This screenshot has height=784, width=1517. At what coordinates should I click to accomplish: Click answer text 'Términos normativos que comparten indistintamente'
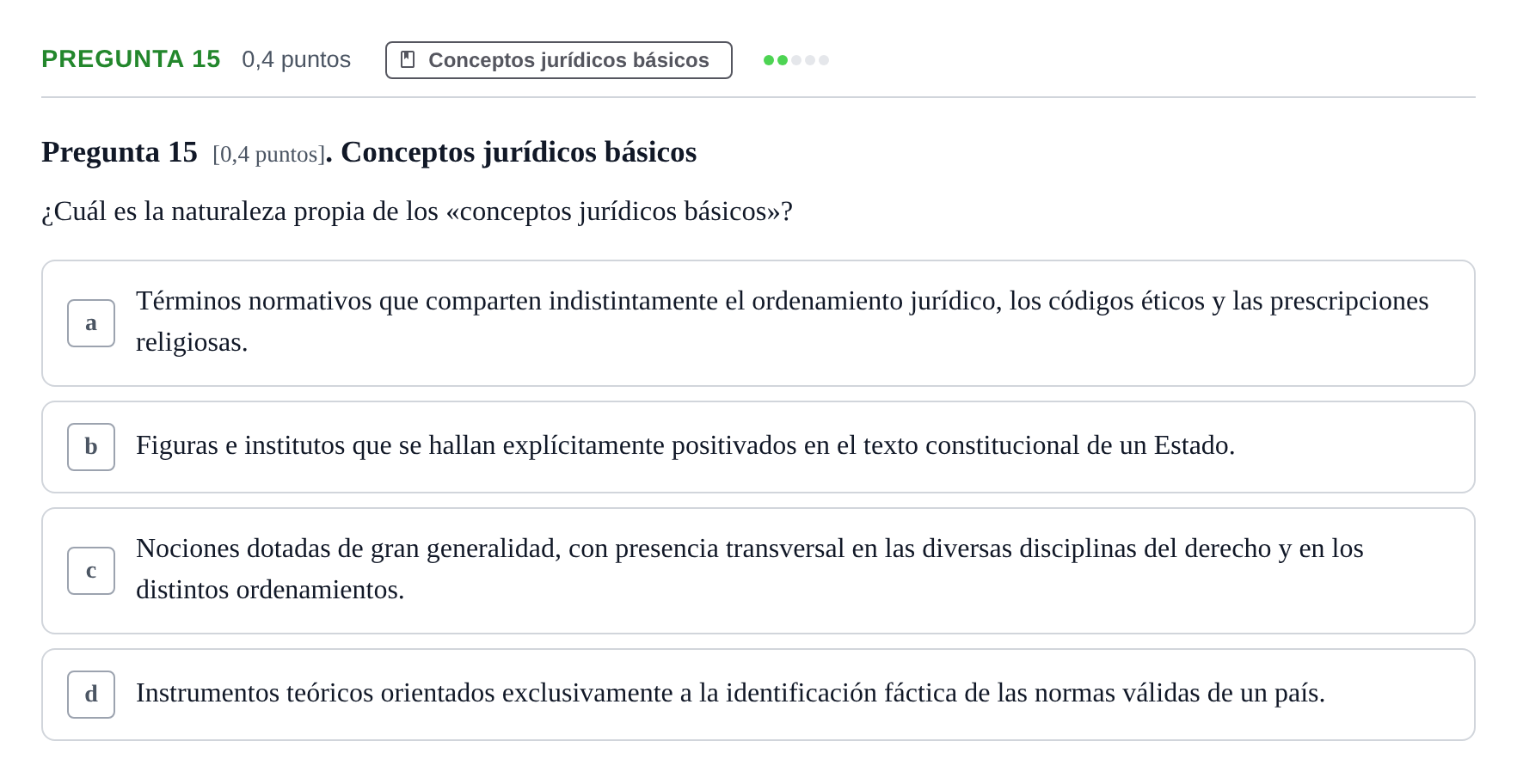(x=427, y=302)
